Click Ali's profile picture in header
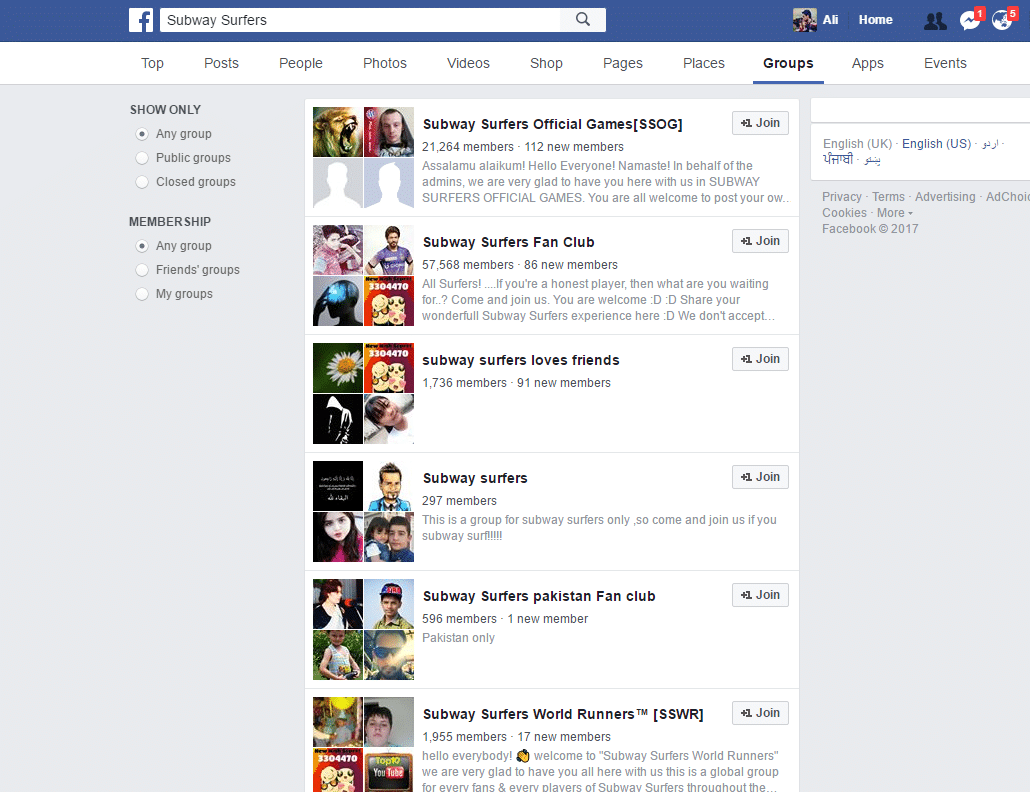 pos(805,20)
